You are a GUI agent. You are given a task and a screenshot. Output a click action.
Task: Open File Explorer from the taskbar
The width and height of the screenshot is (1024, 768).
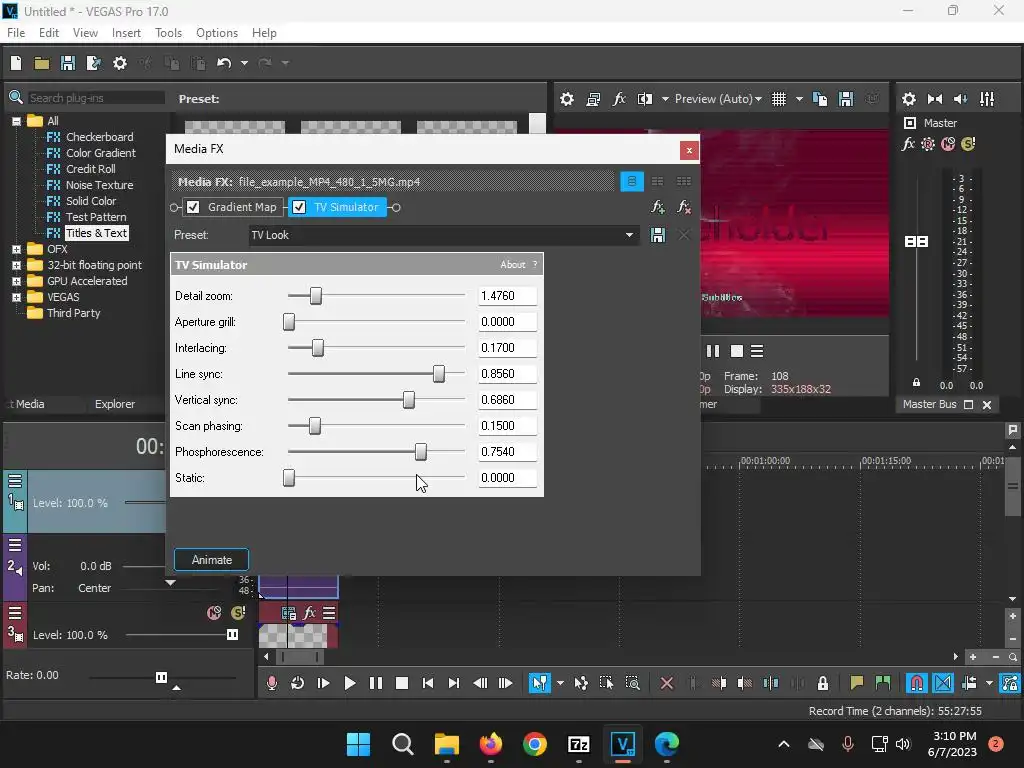447,744
